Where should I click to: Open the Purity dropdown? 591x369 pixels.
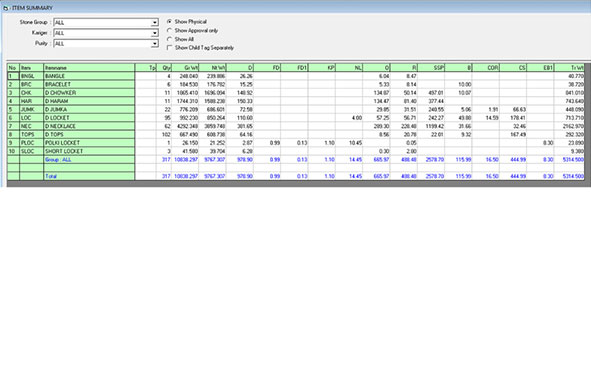pyautogui.click(x=155, y=44)
